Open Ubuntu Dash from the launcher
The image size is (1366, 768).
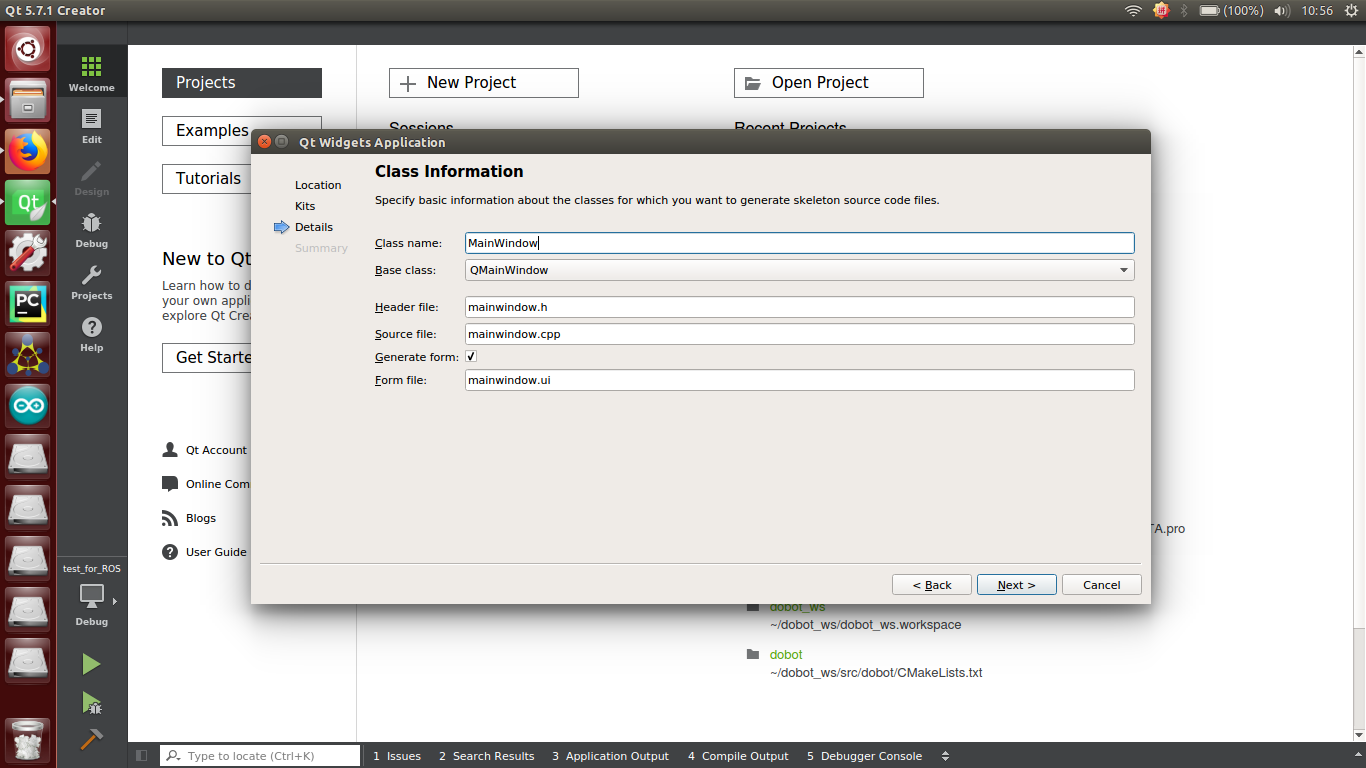(x=28, y=48)
